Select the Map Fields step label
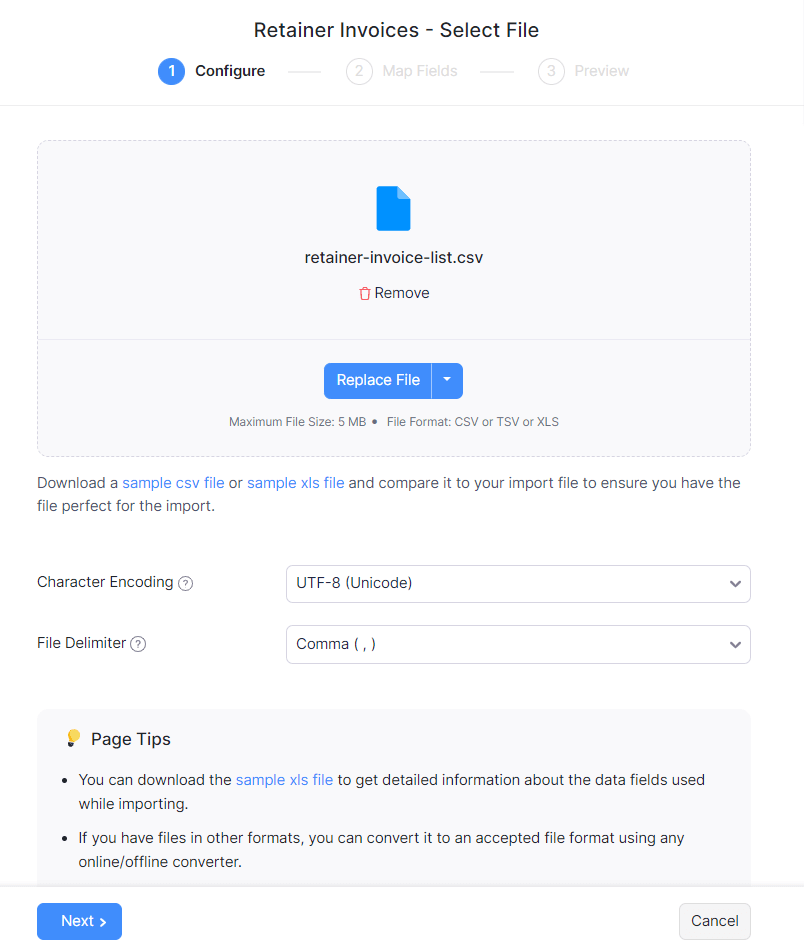804x949 pixels. [x=420, y=71]
